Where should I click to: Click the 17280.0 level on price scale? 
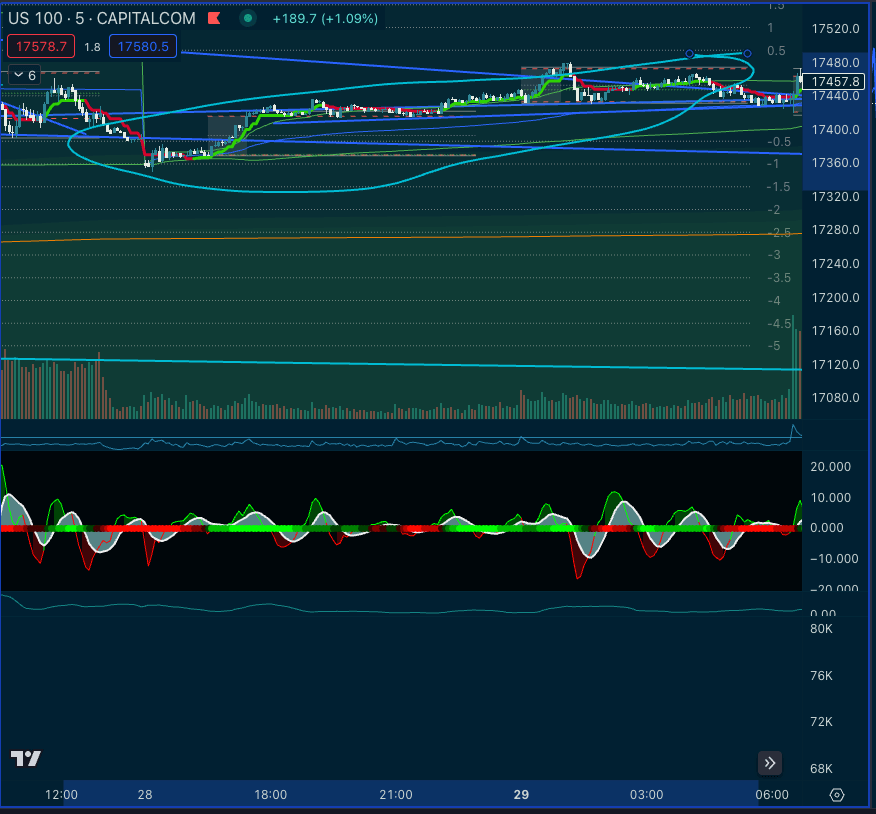coord(836,230)
